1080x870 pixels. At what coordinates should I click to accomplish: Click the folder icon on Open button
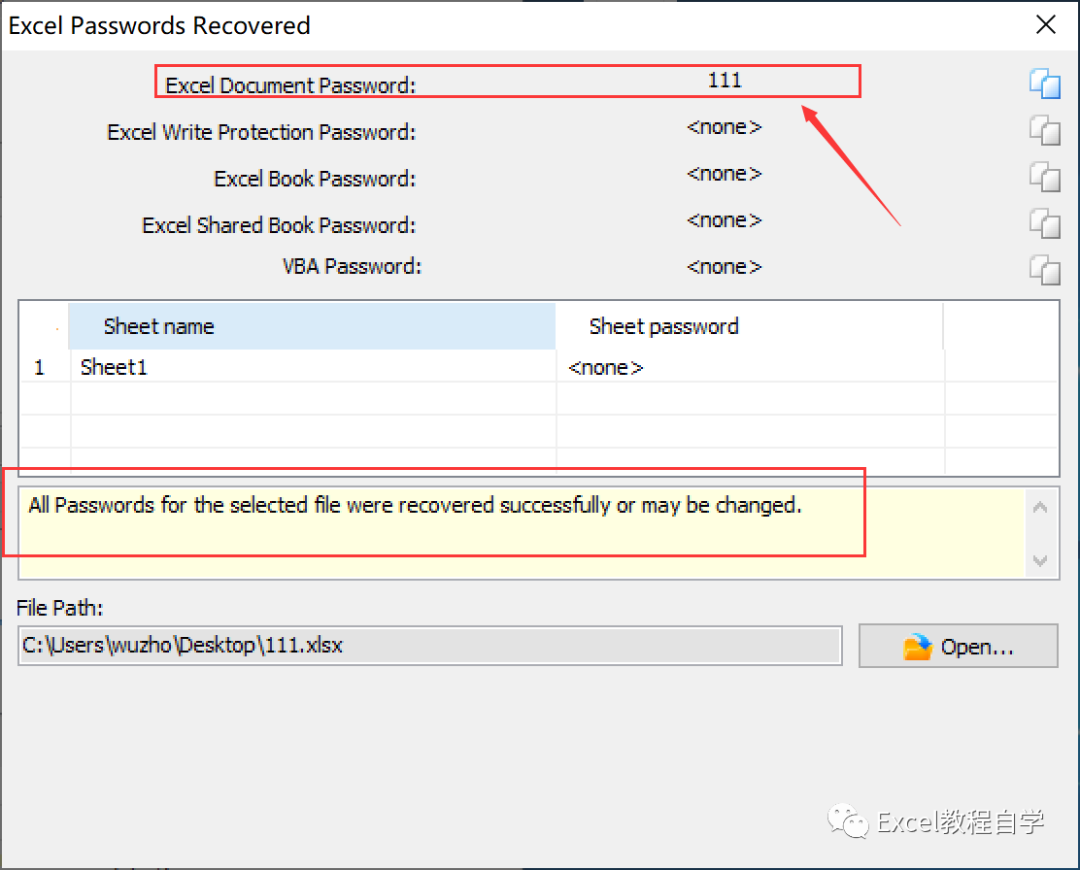click(x=917, y=647)
